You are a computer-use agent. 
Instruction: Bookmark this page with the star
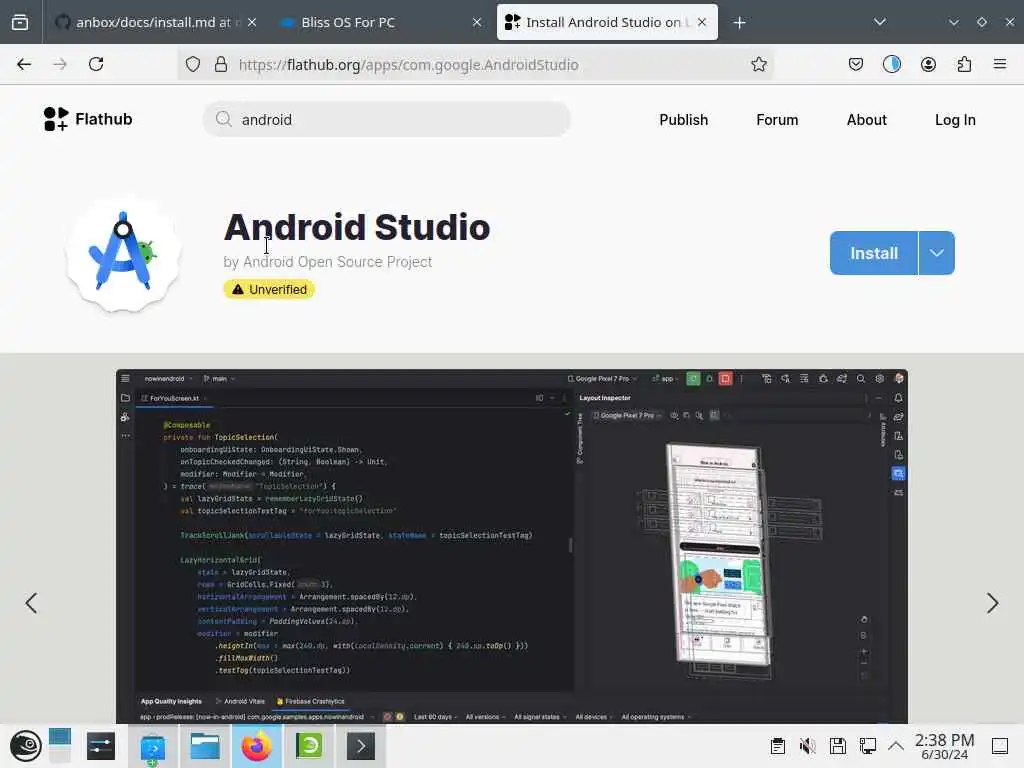coord(758,64)
